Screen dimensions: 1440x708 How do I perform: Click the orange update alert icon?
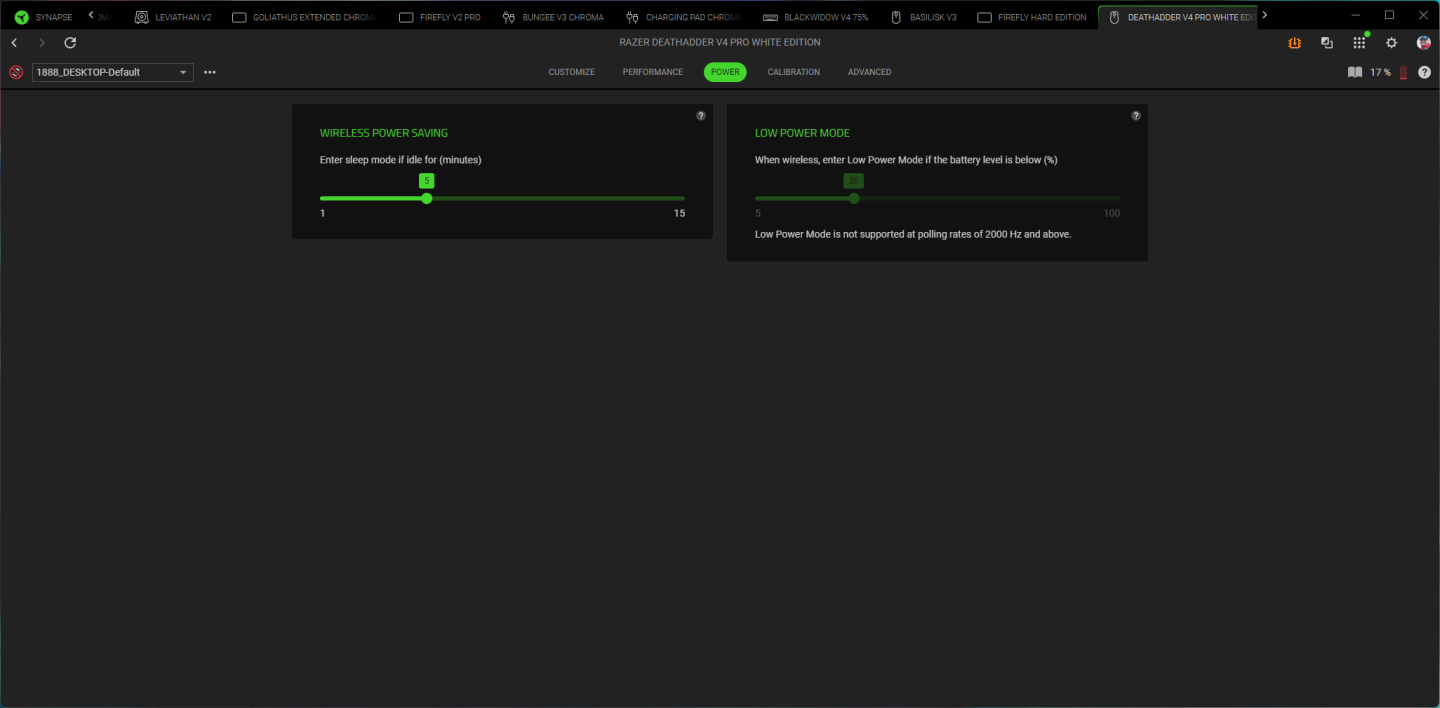[1295, 43]
